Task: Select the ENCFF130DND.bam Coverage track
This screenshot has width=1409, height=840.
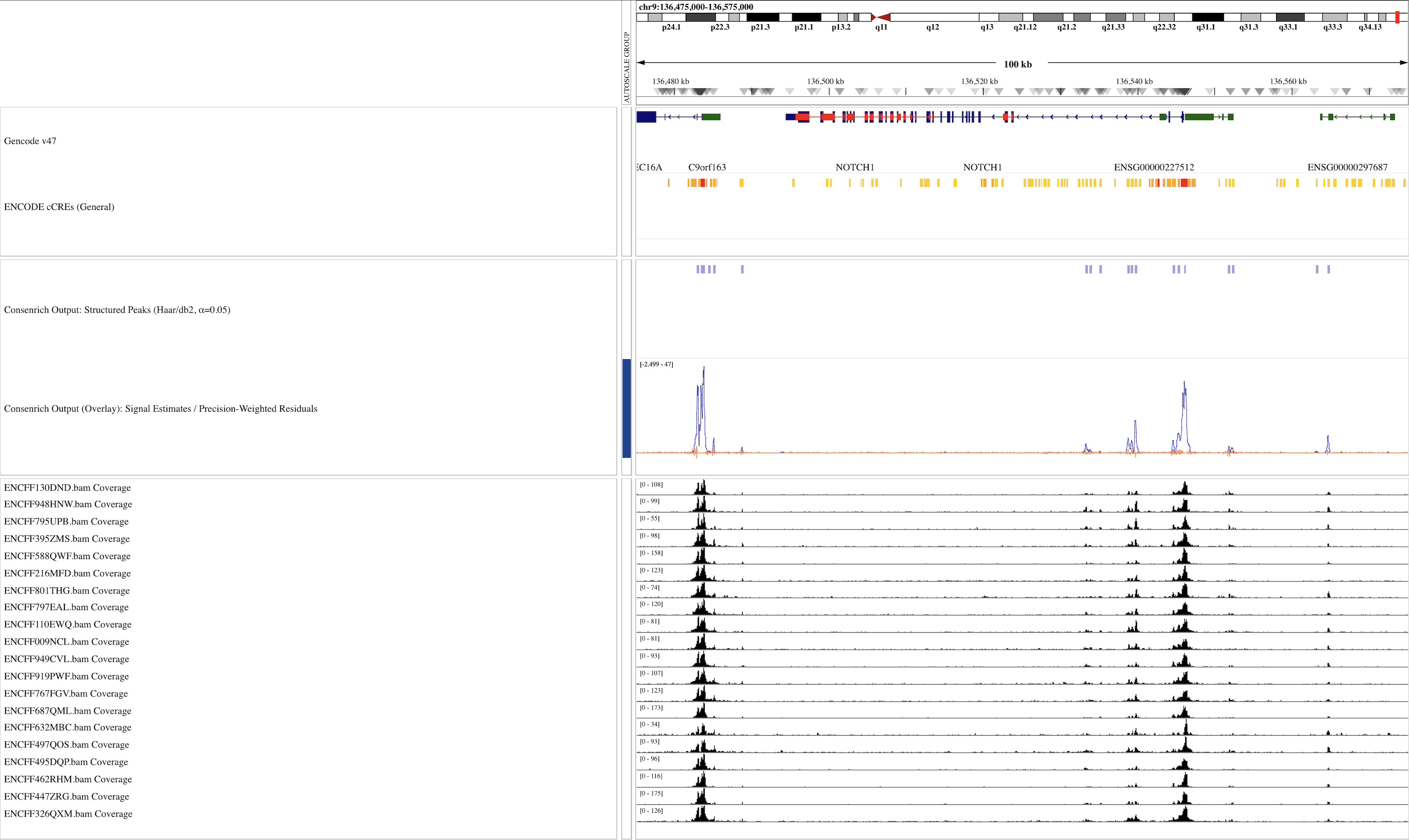Action: click(x=67, y=487)
